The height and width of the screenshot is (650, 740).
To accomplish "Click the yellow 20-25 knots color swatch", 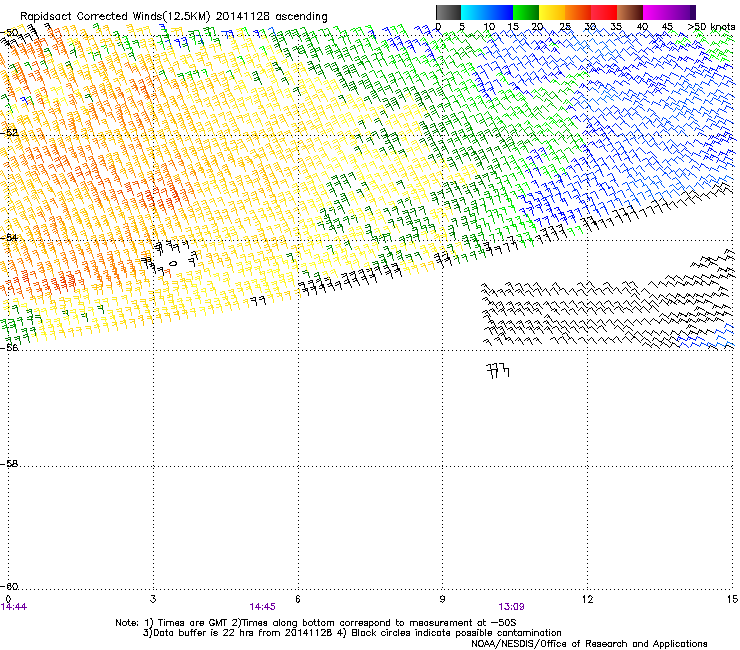I will tap(552, 12).
